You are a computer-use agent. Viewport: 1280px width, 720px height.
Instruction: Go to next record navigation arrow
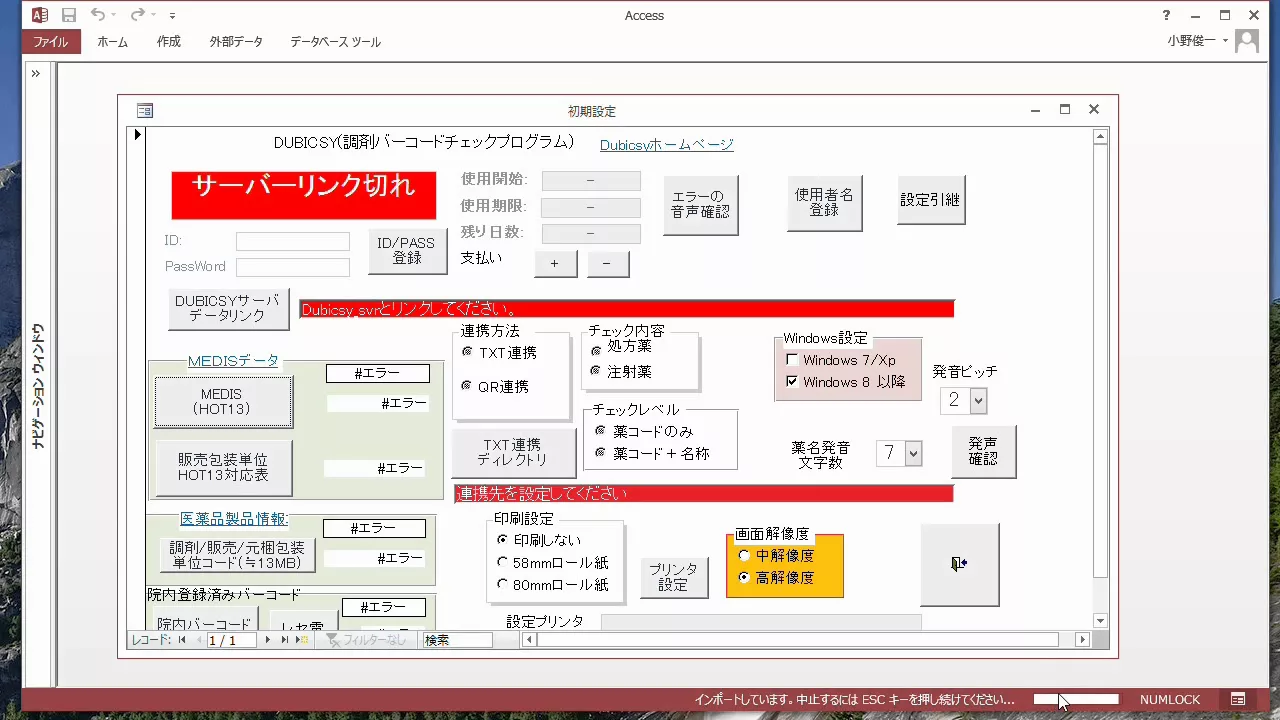[267, 640]
